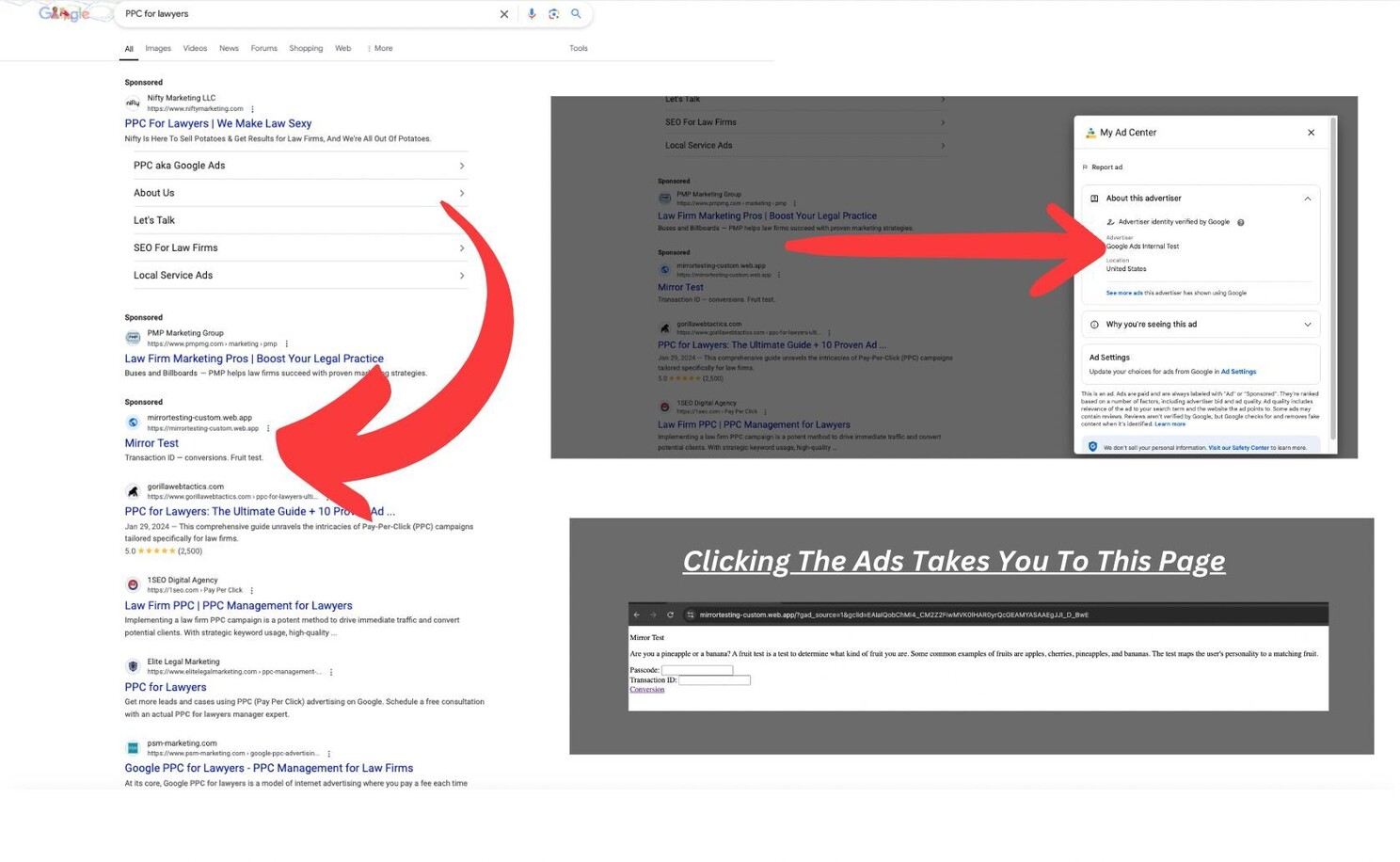This screenshot has width=1400, height=862.
Task: Expand the PPC aka Google Ads sitelink
Action: click(461, 166)
